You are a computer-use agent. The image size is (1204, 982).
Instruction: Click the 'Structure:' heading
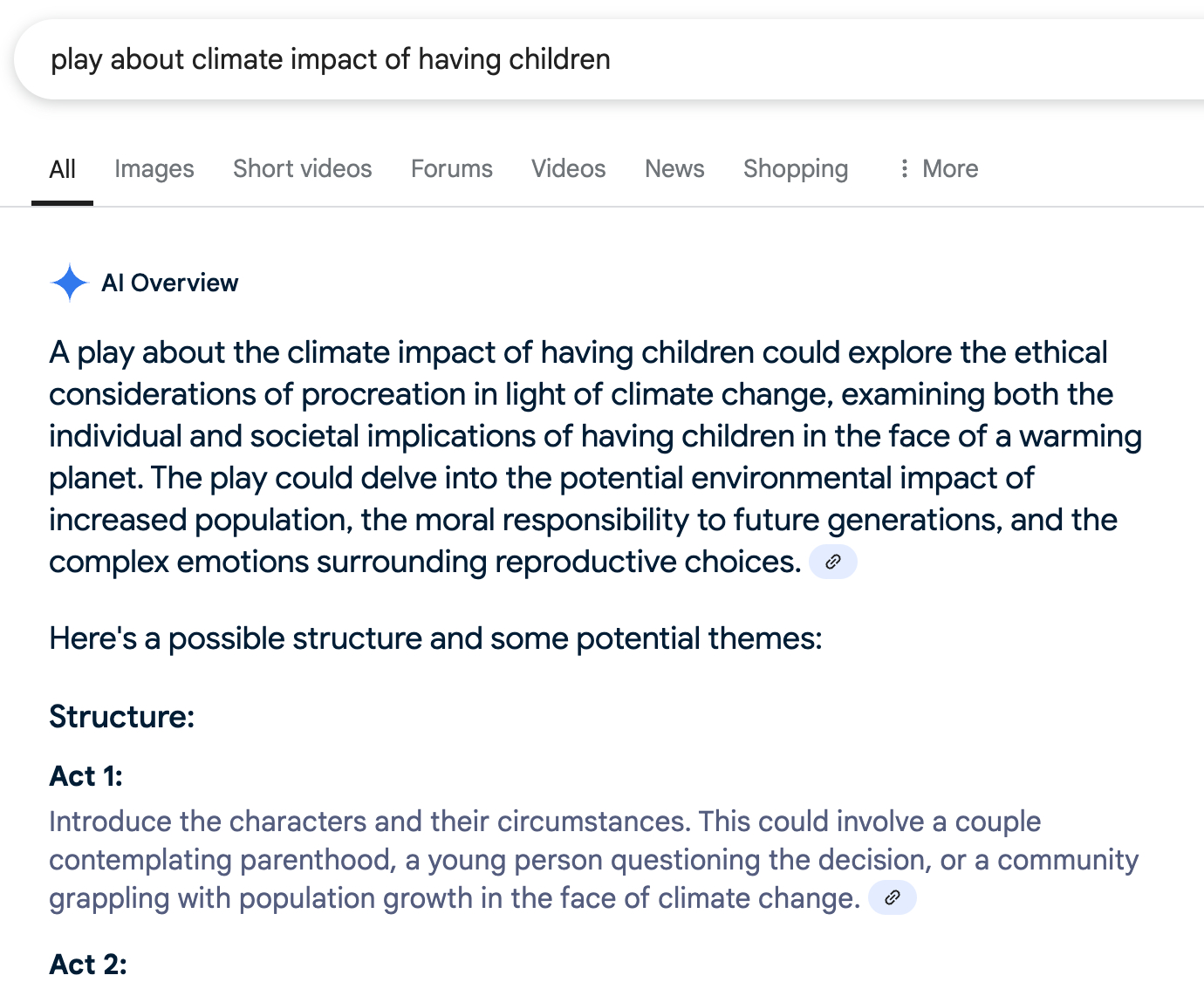pos(121,716)
